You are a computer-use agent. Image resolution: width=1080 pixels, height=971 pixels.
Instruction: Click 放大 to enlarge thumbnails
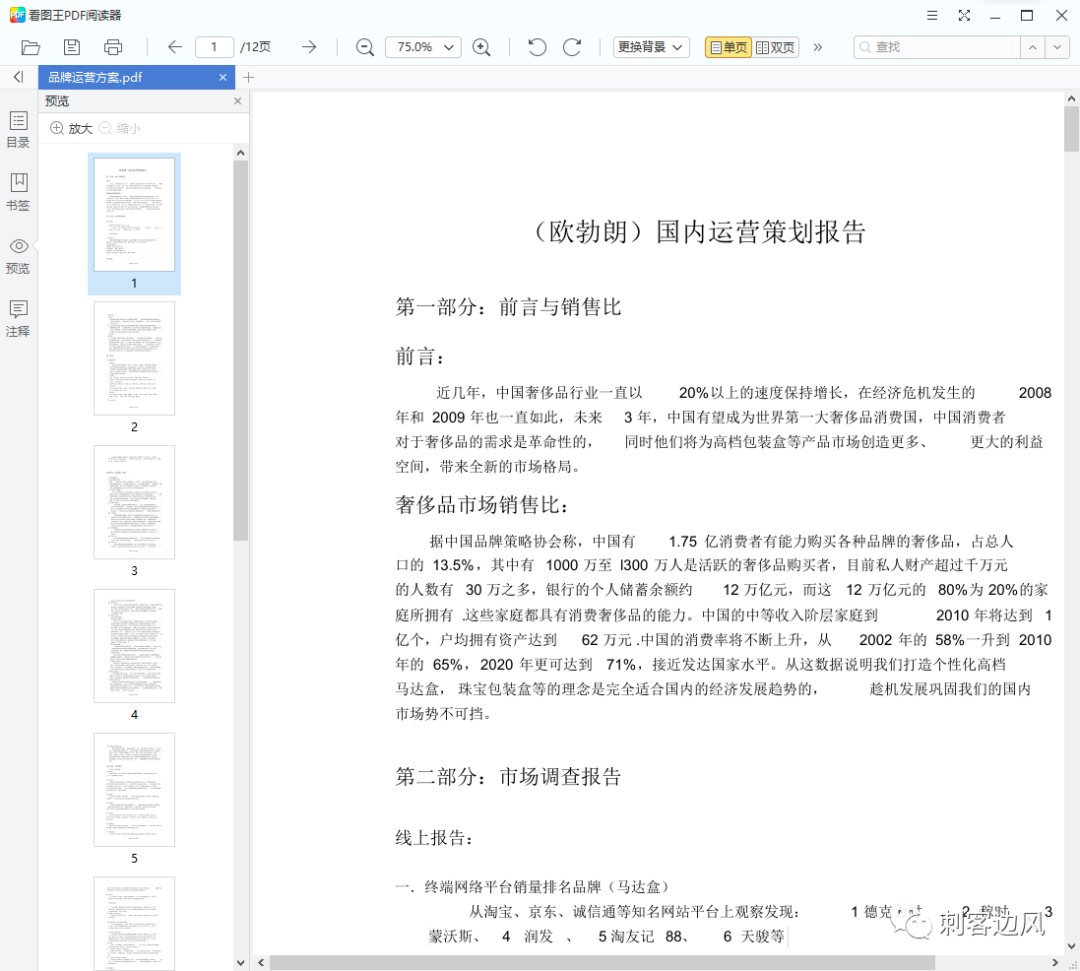click(72, 128)
